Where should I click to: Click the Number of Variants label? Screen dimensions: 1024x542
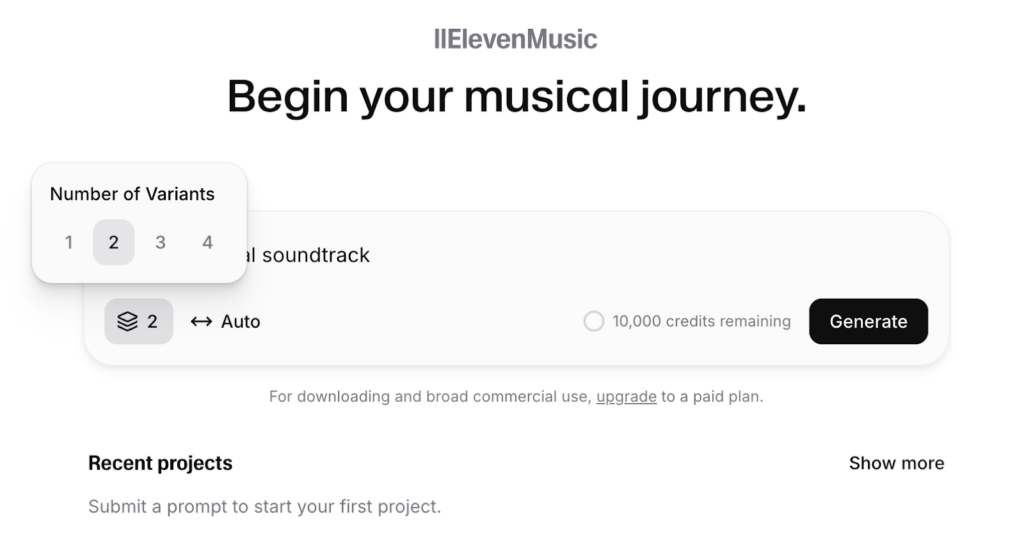tap(132, 194)
